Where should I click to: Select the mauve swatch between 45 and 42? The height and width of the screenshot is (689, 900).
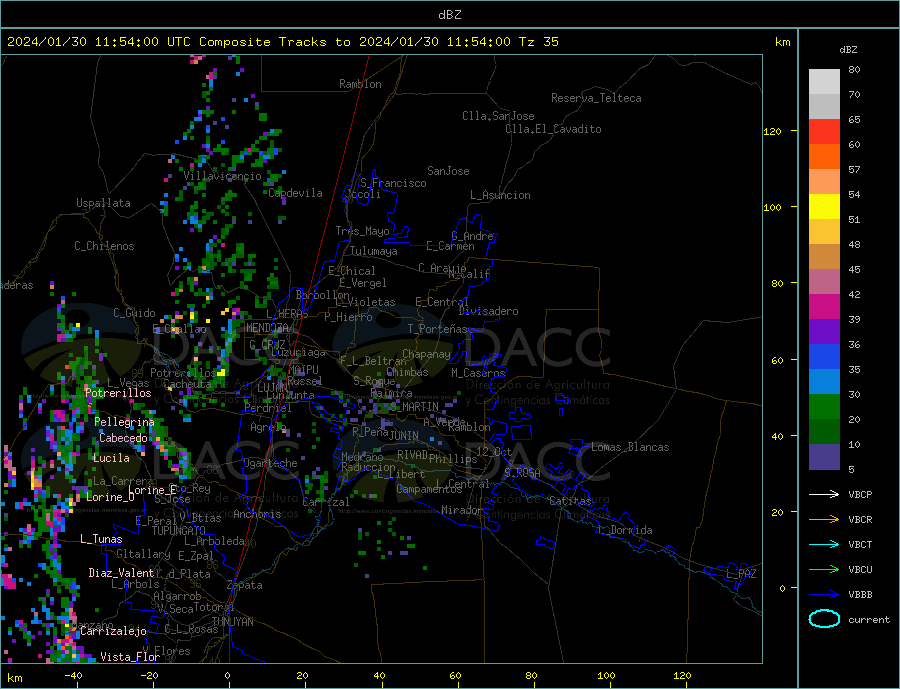tap(824, 281)
